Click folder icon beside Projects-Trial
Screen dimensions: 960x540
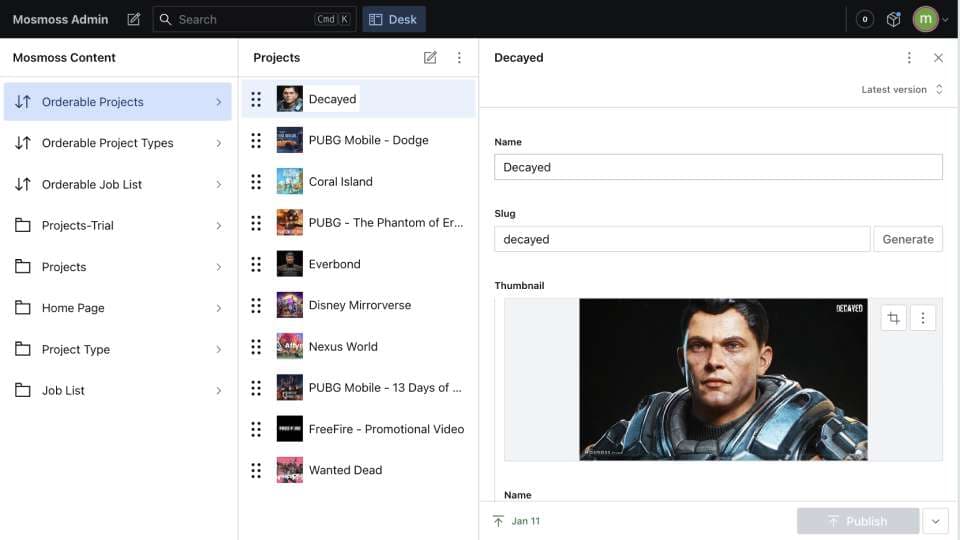coord(23,225)
